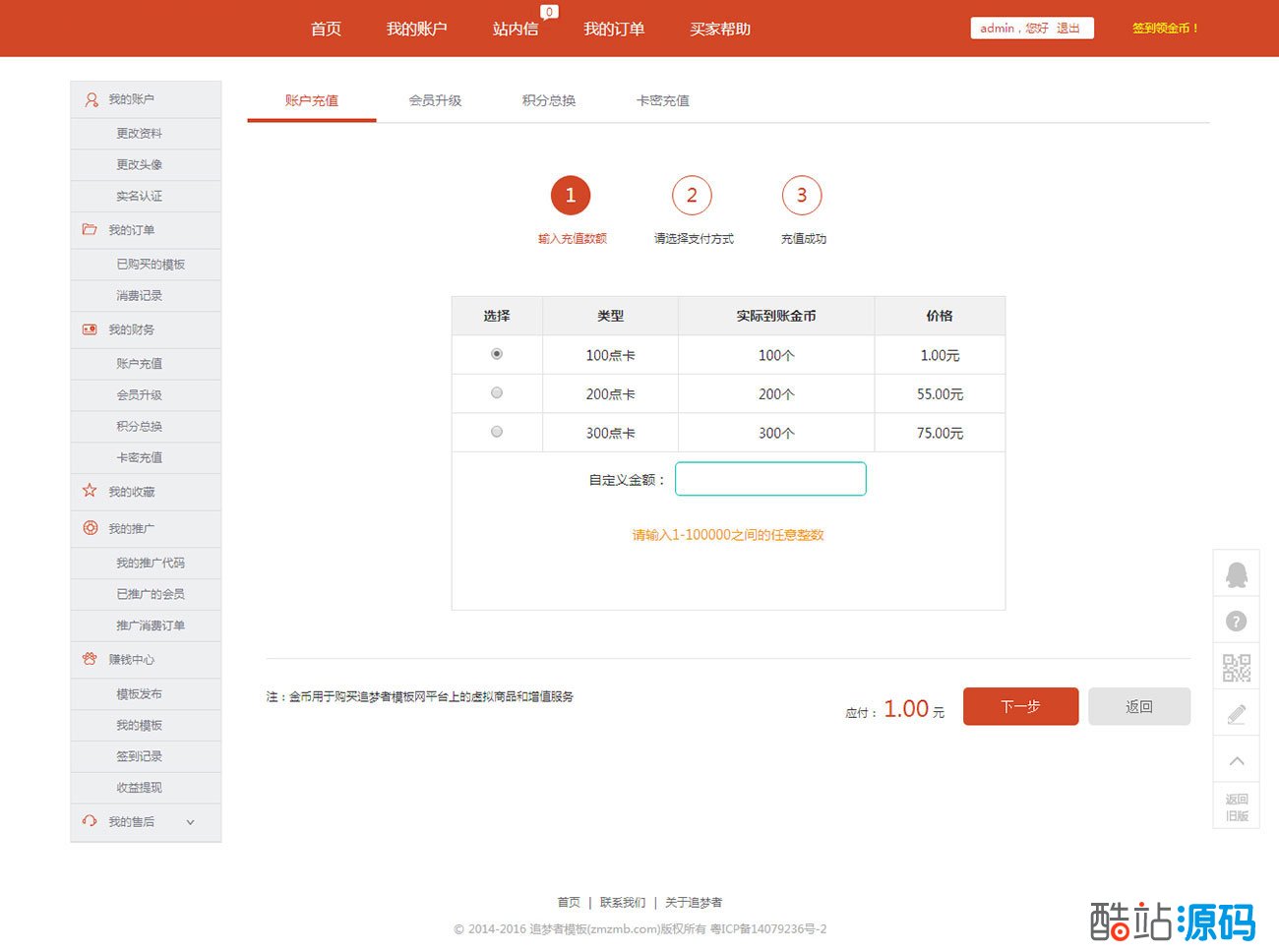Image resolution: width=1279 pixels, height=952 pixels.
Task: Click the 我的账户 person icon in sidebar
Action: click(91, 99)
